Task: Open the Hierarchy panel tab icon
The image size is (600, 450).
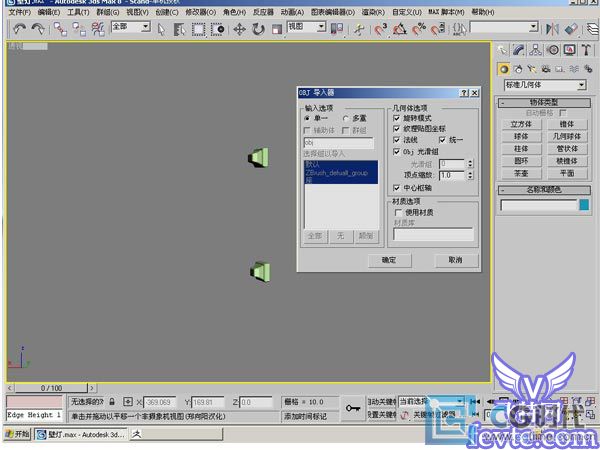Action: coord(536,50)
